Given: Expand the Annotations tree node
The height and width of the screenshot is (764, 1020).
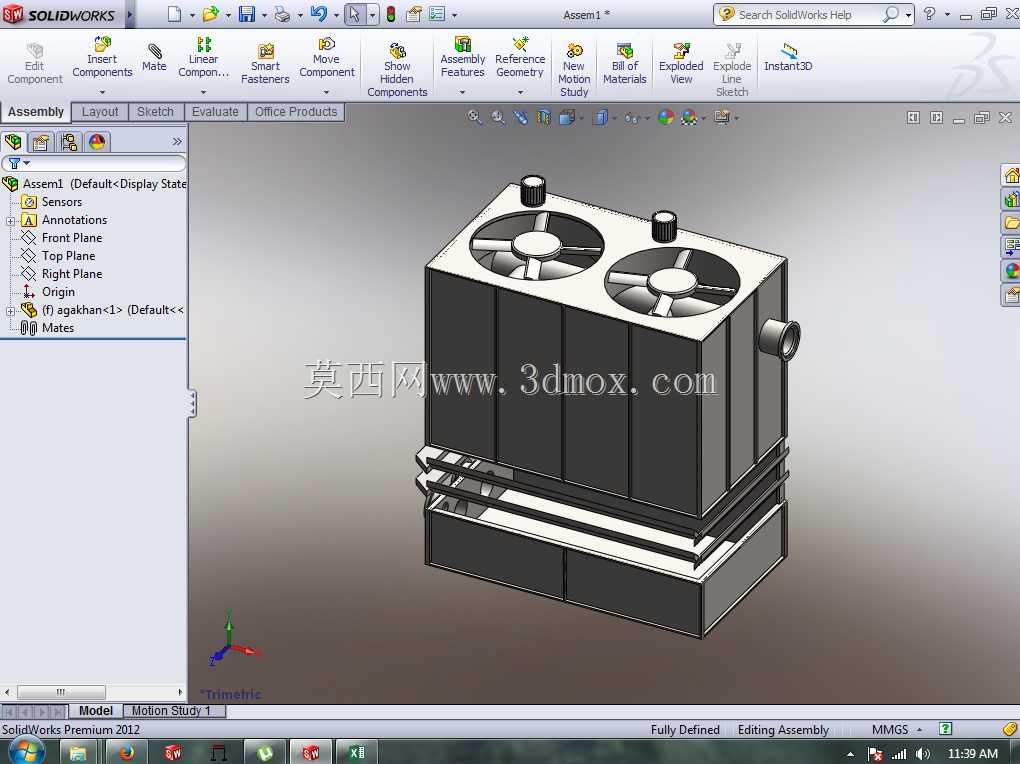Looking at the screenshot, I should 10,221.
